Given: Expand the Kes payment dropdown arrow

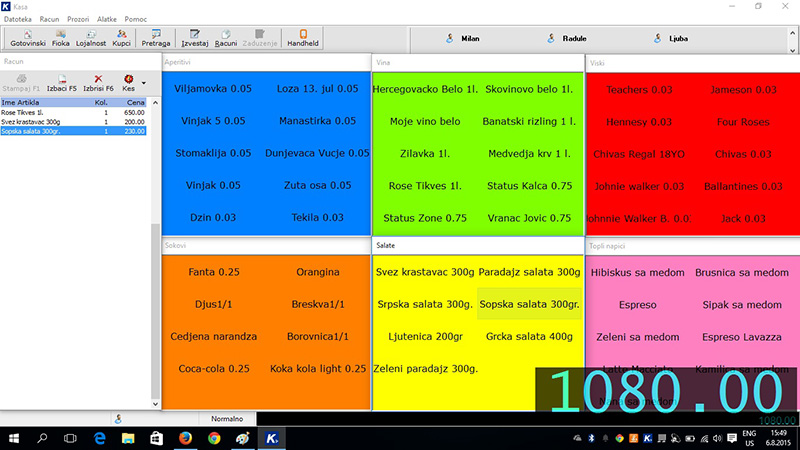Looking at the screenshot, I should pos(144,83).
